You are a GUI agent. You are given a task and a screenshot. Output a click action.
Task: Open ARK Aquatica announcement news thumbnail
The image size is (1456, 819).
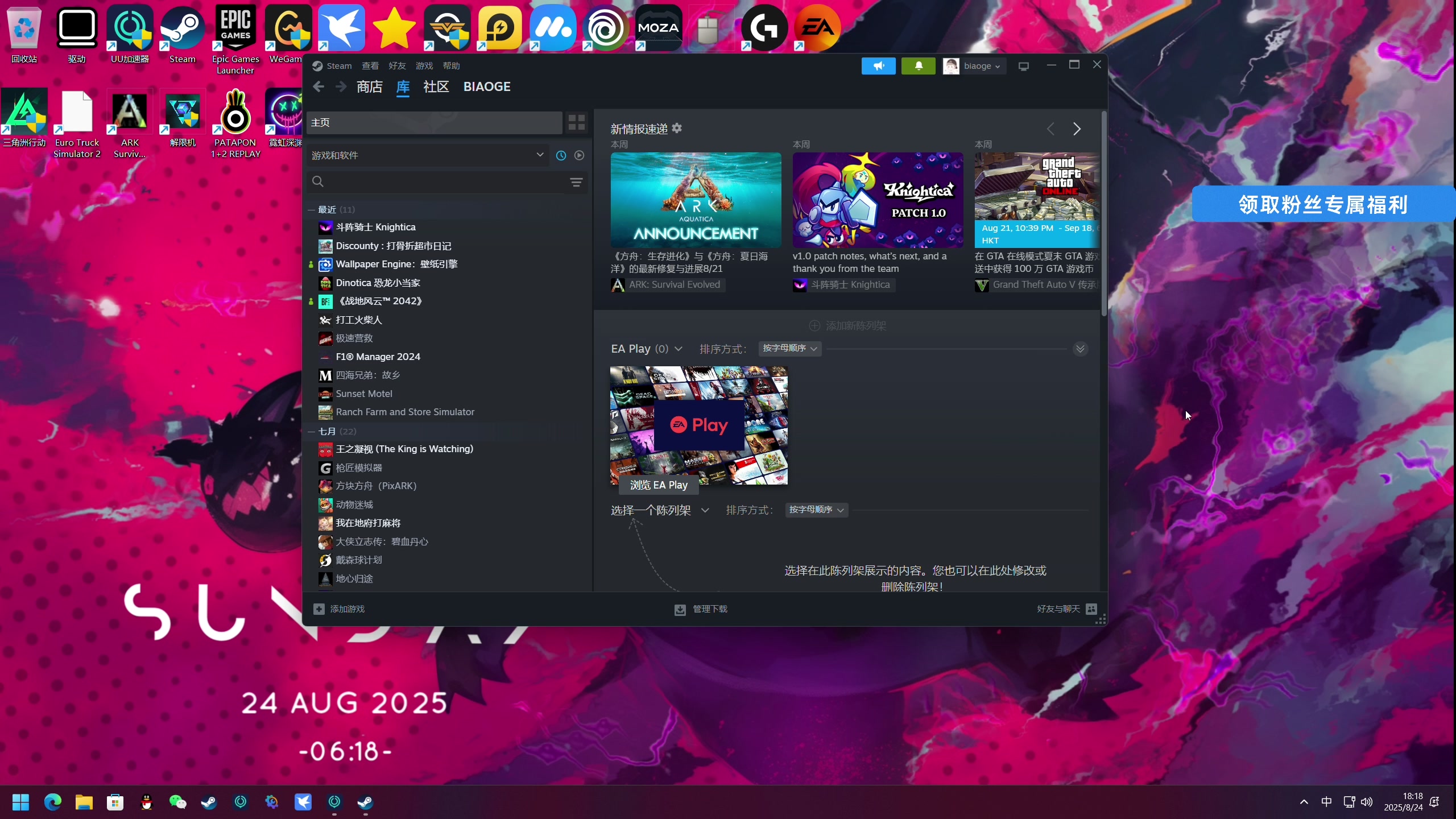pyautogui.click(x=696, y=200)
